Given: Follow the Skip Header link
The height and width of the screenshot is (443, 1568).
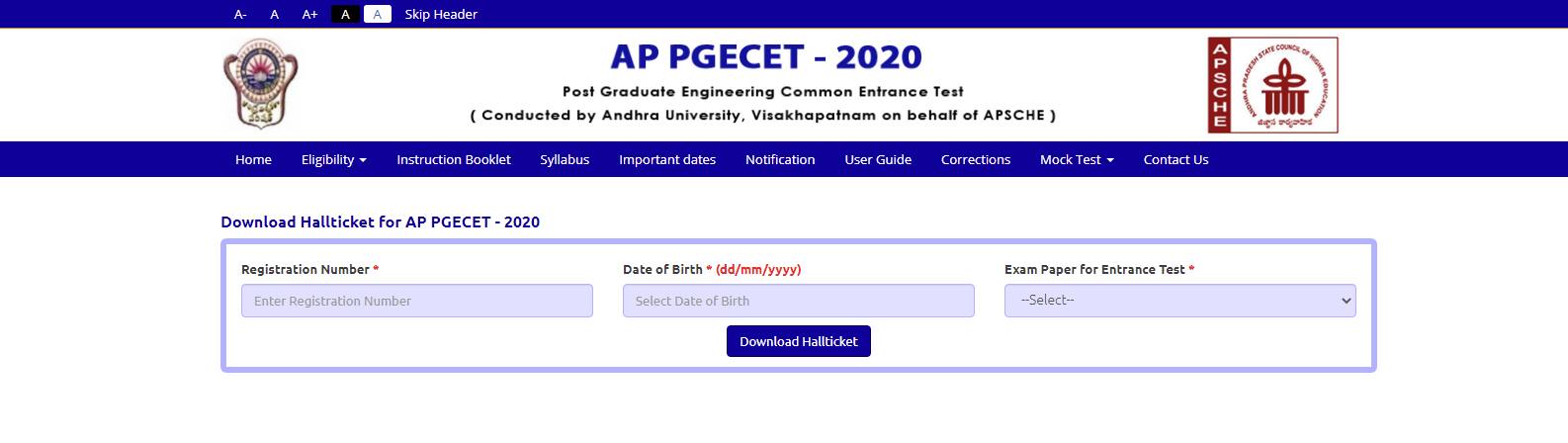Looking at the screenshot, I should [x=441, y=14].
